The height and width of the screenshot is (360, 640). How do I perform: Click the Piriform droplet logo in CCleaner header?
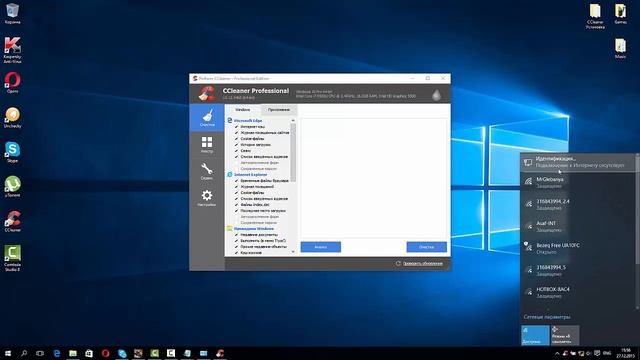click(x=436, y=95)
